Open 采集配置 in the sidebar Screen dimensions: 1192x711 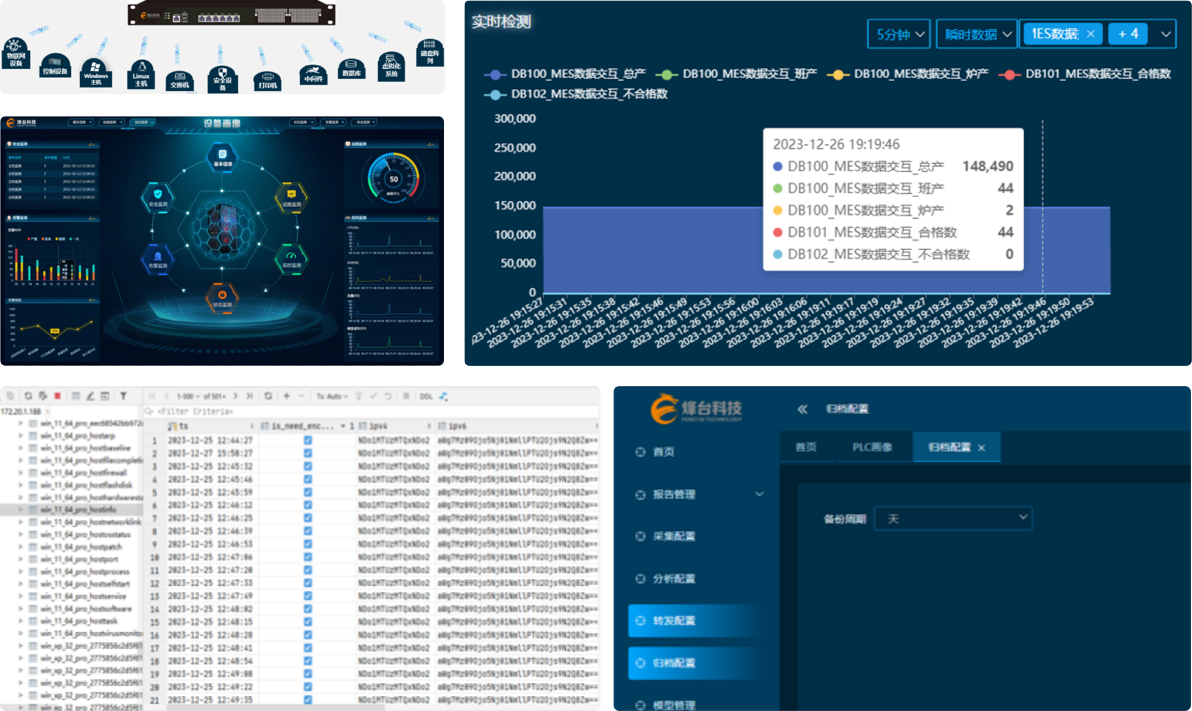point(673,537)
